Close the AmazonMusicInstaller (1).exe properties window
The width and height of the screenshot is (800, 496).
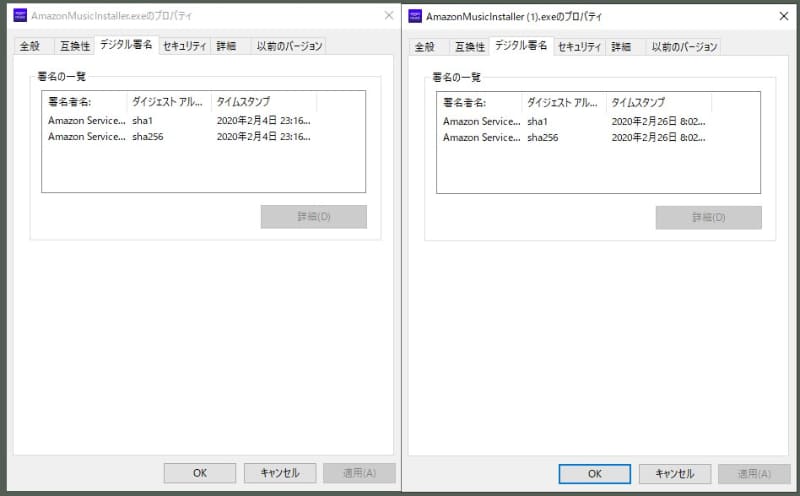(784, 16)
